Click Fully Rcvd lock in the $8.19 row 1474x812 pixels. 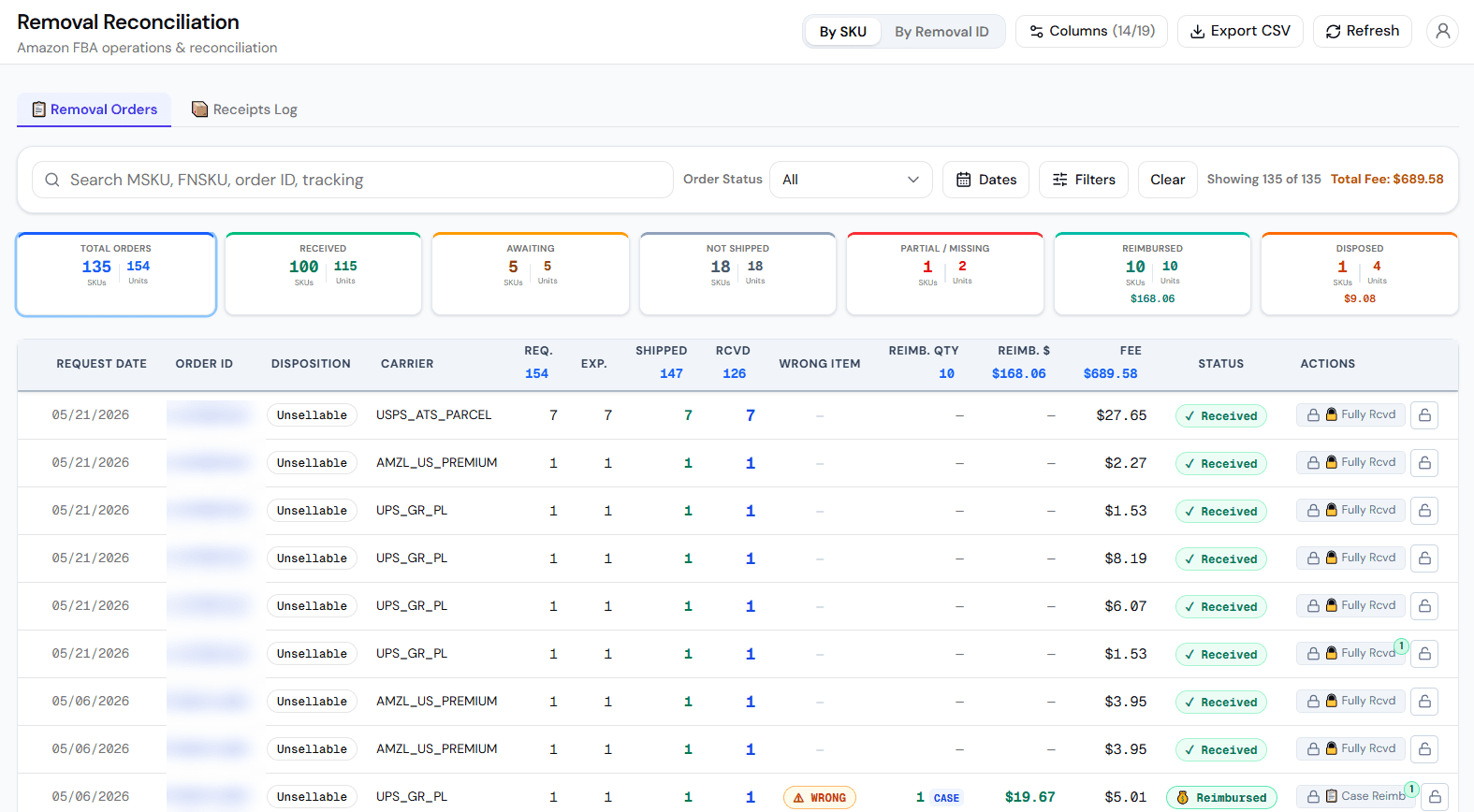(x=1350, y=558)
